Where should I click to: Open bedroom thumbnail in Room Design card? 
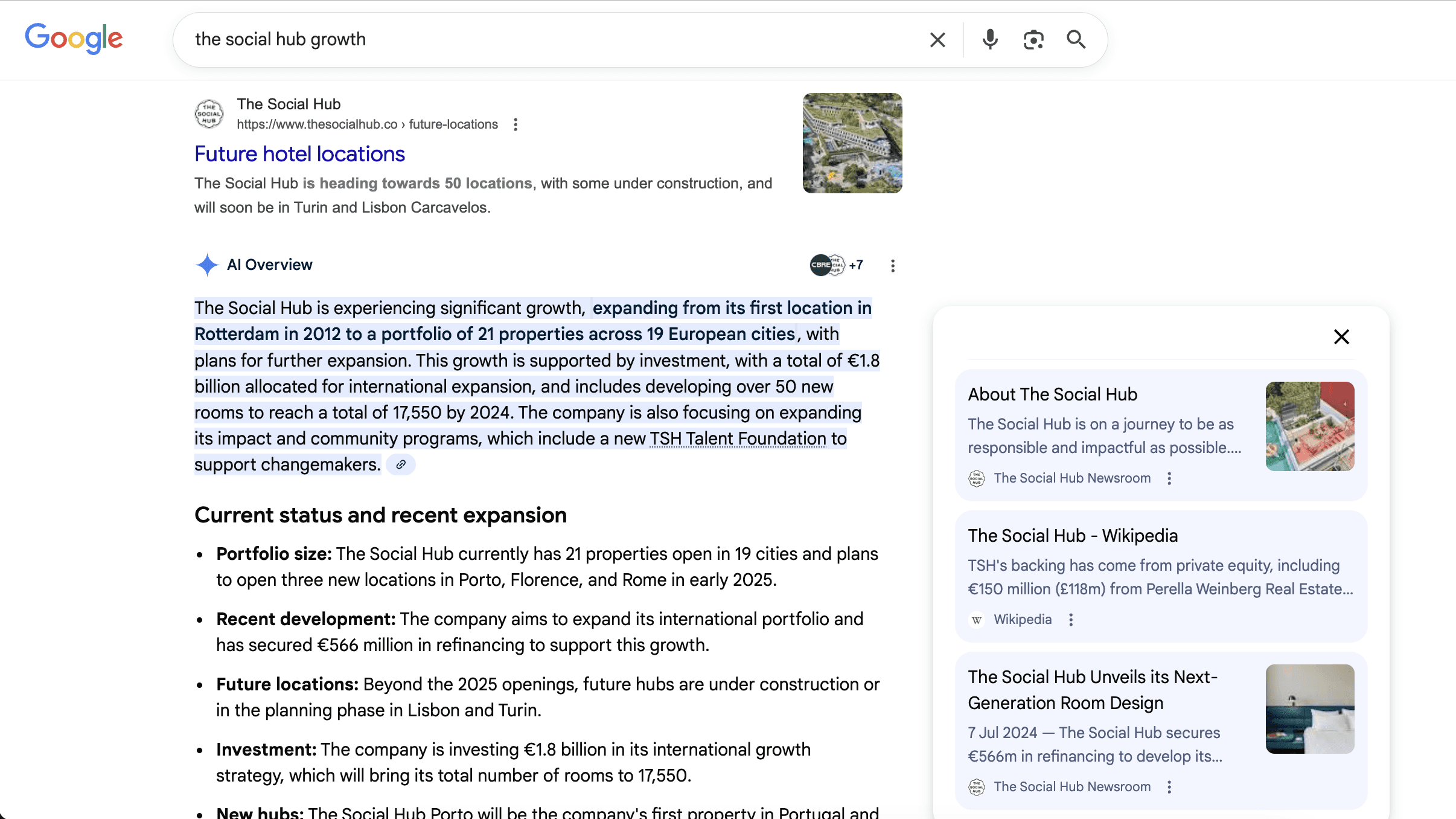pos(1310,709)
